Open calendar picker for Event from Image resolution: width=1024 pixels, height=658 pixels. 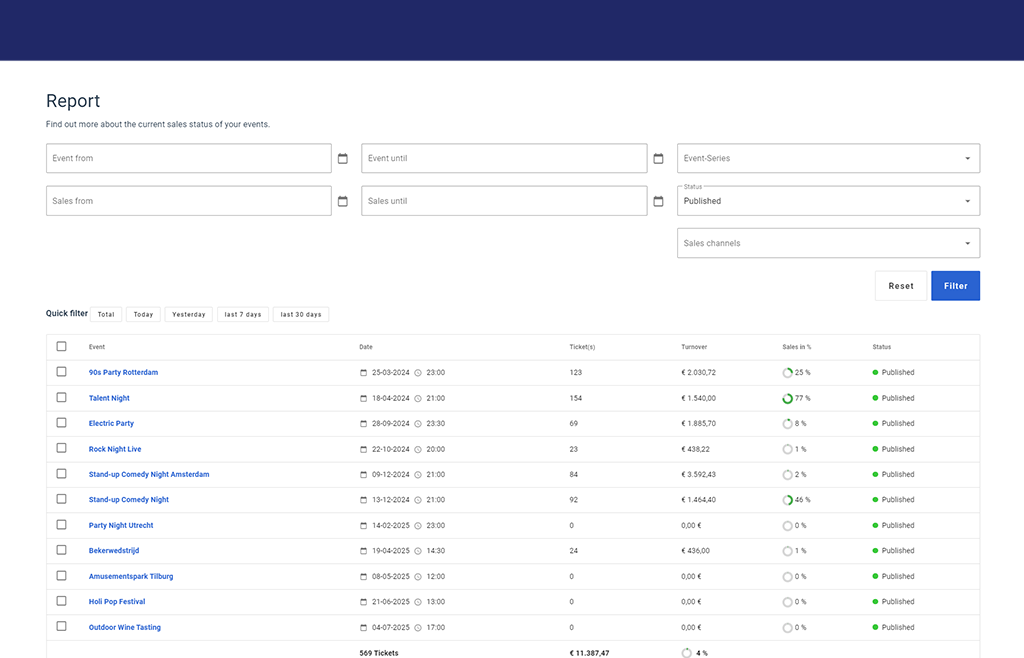pos(342,159)
